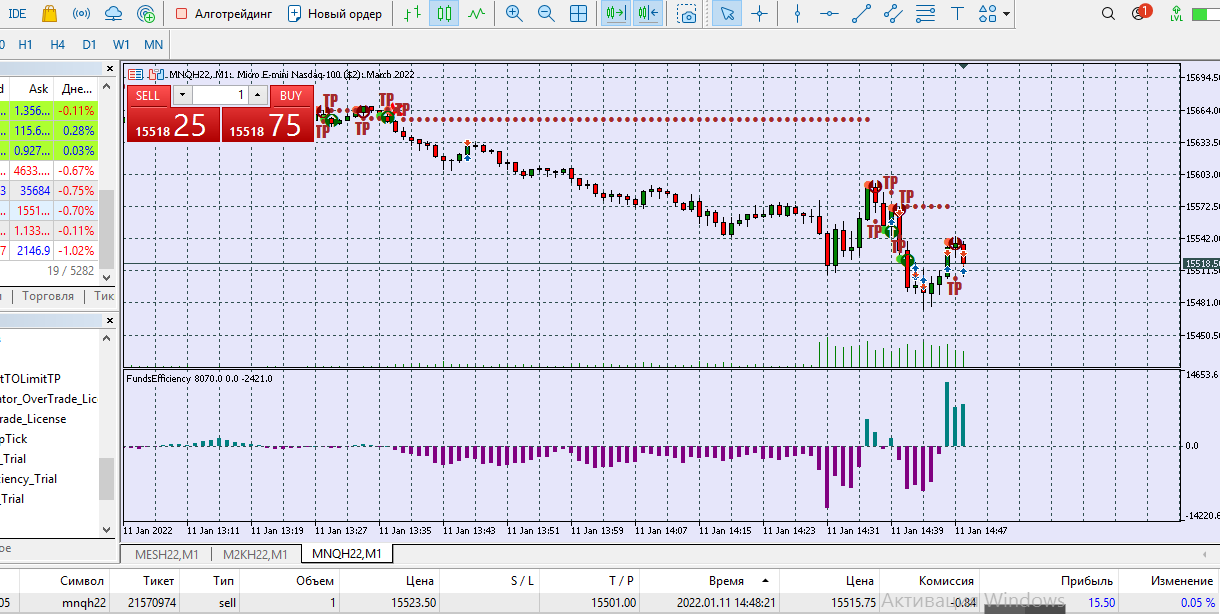Click the green LVL signal icon
Viewport: 1220px width, 614px height.
coord(1176,14)
